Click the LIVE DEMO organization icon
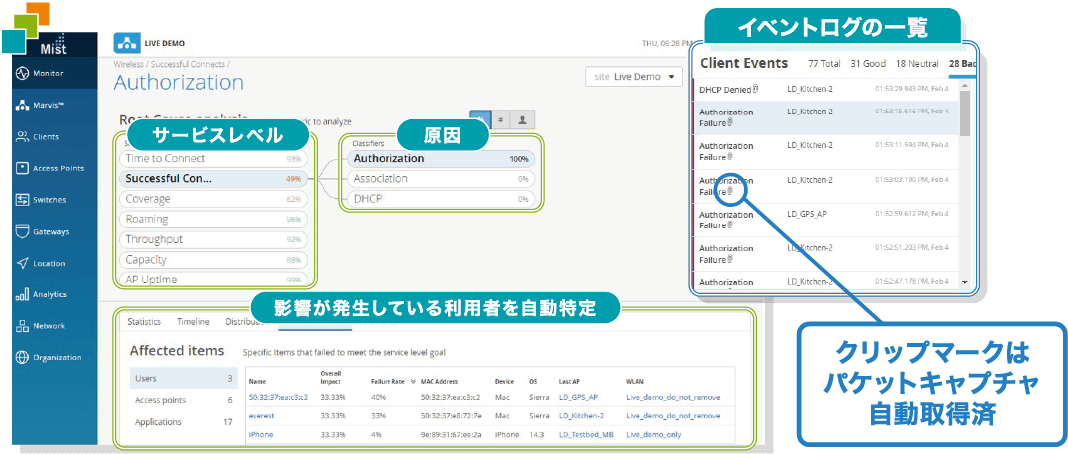The image size is (1068, 454). 126,44
